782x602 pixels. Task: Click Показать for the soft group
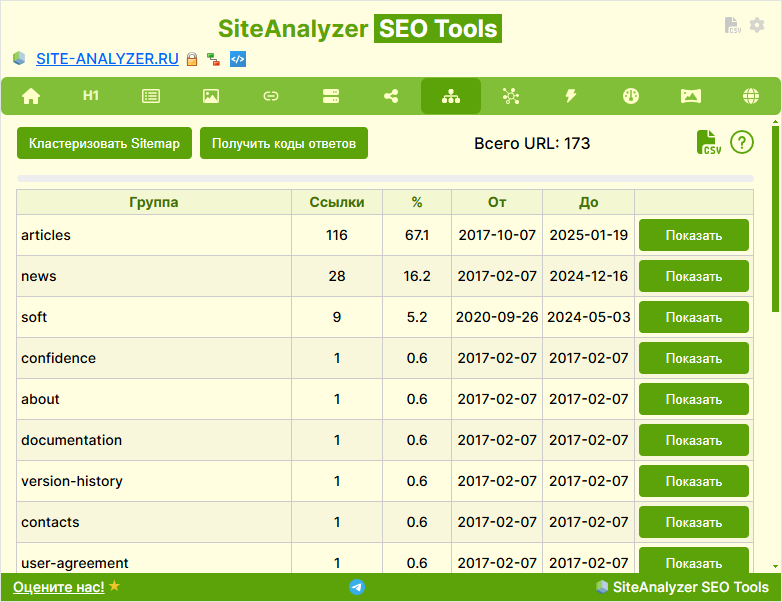tap(694, 317)
